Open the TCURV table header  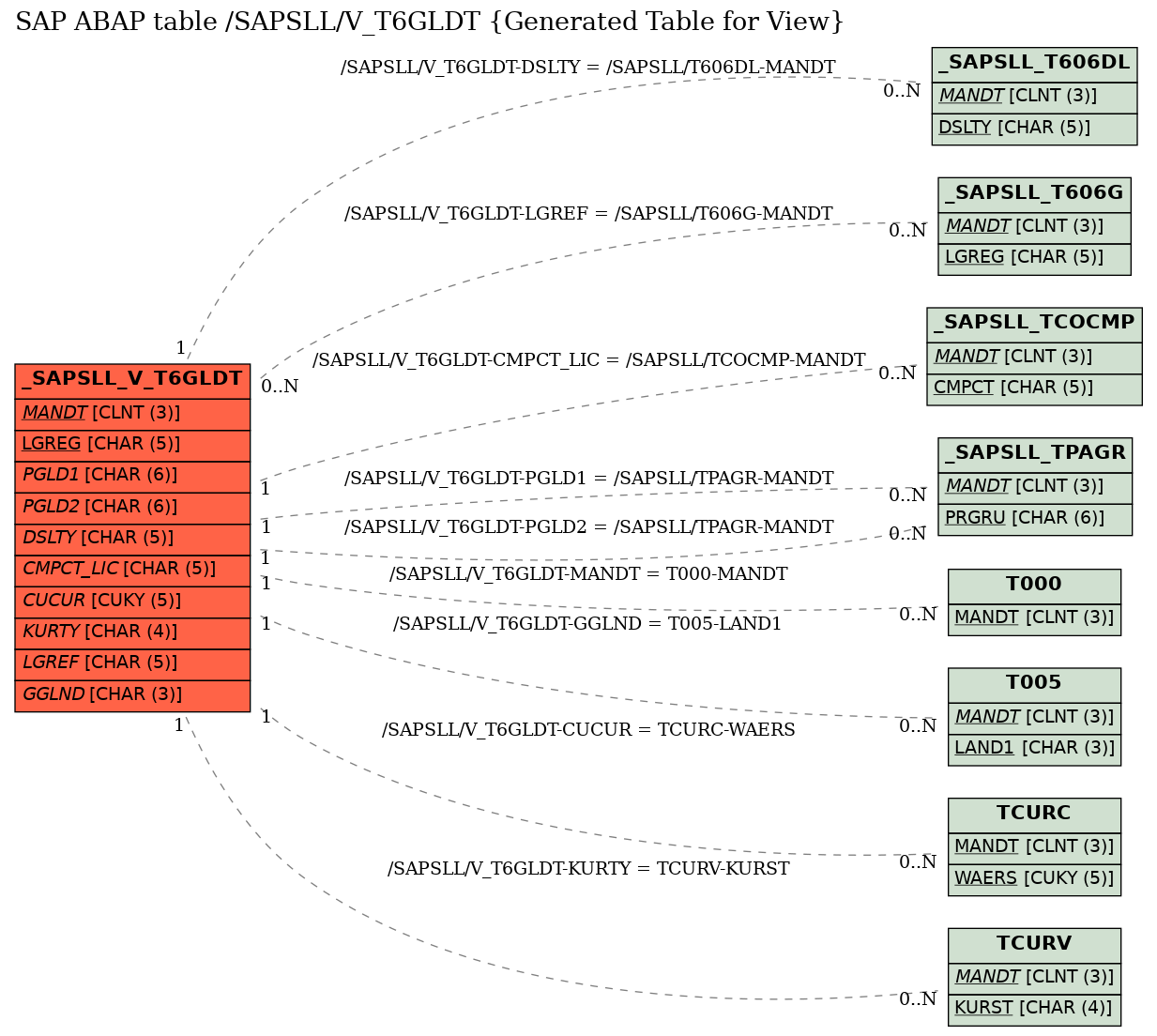pyautogui.click(x=1034, y=945)
